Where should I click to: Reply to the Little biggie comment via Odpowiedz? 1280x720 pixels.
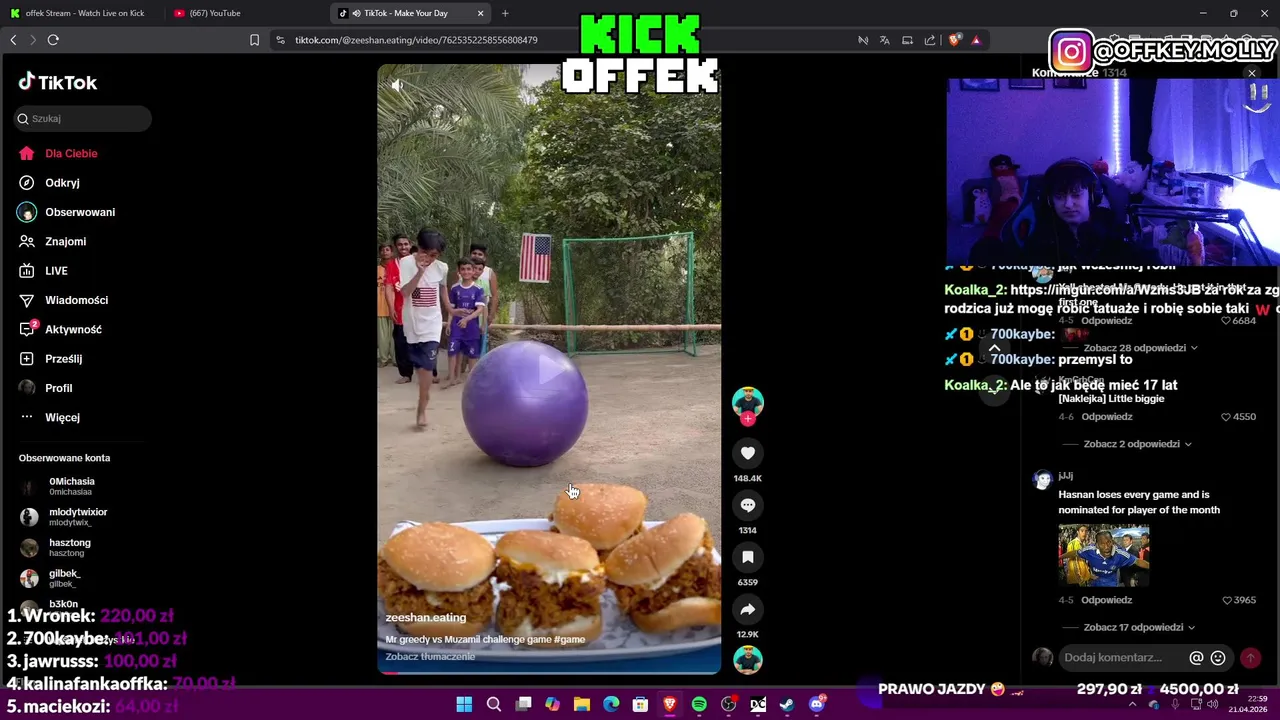pyautogui.click(x=1106, y=417)
